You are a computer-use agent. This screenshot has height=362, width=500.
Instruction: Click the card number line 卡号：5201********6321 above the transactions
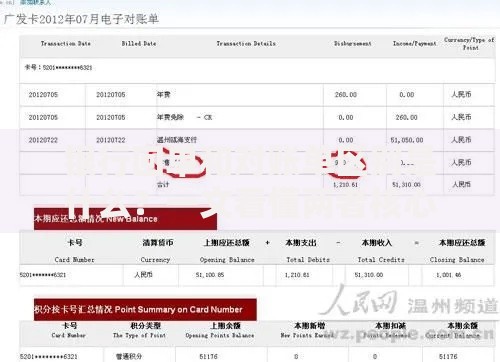tap(58, 68)
